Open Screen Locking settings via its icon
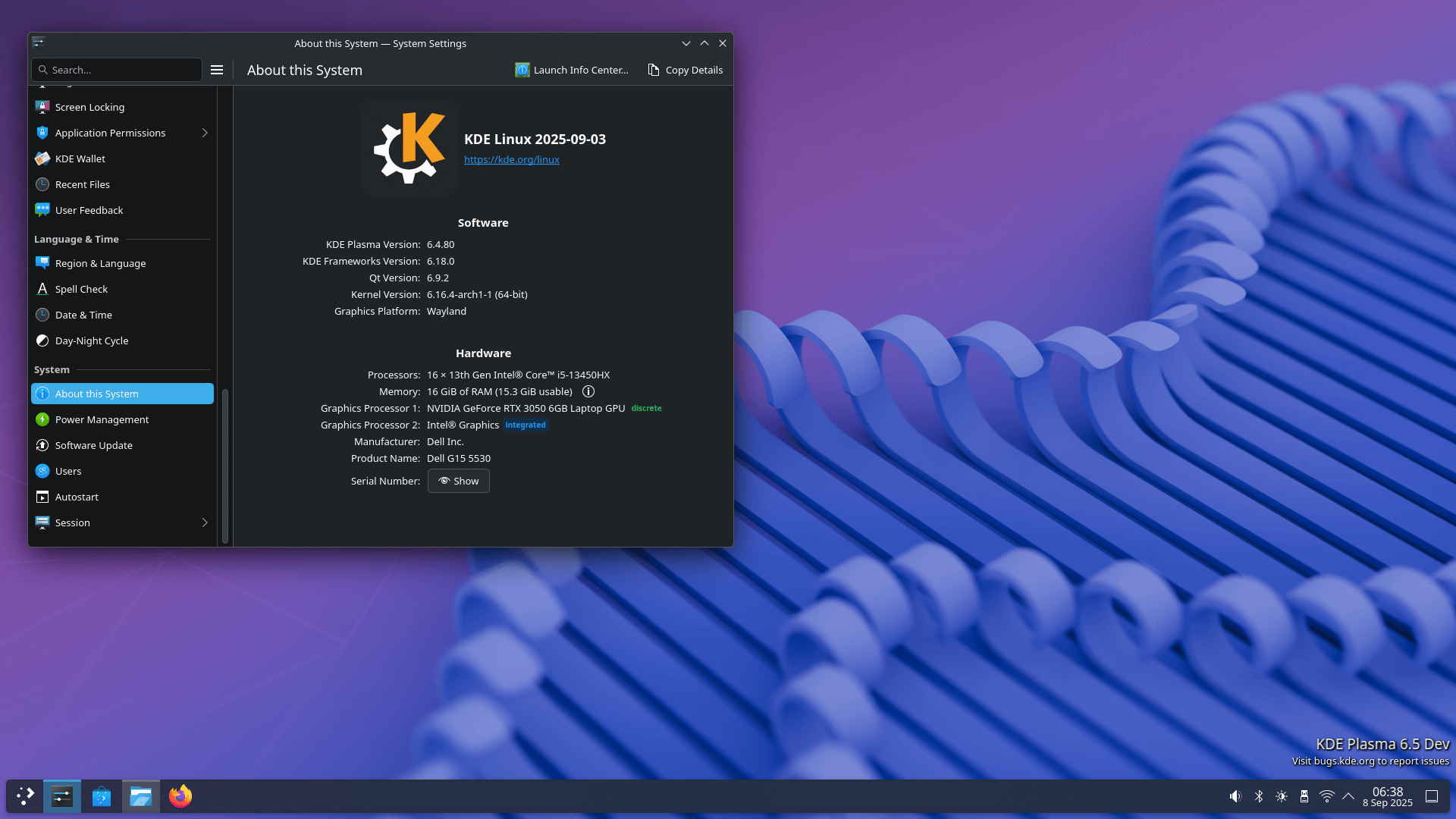The width and height of the screenshot is (1456, 819). coord(42,107)
